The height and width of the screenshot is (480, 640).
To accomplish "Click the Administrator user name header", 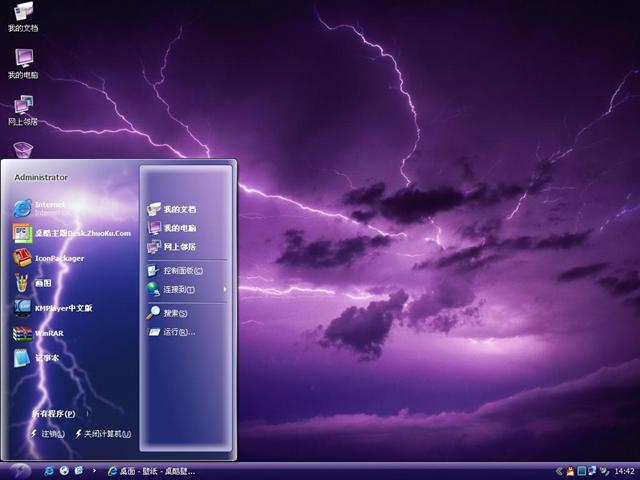I will pos(41,177).
